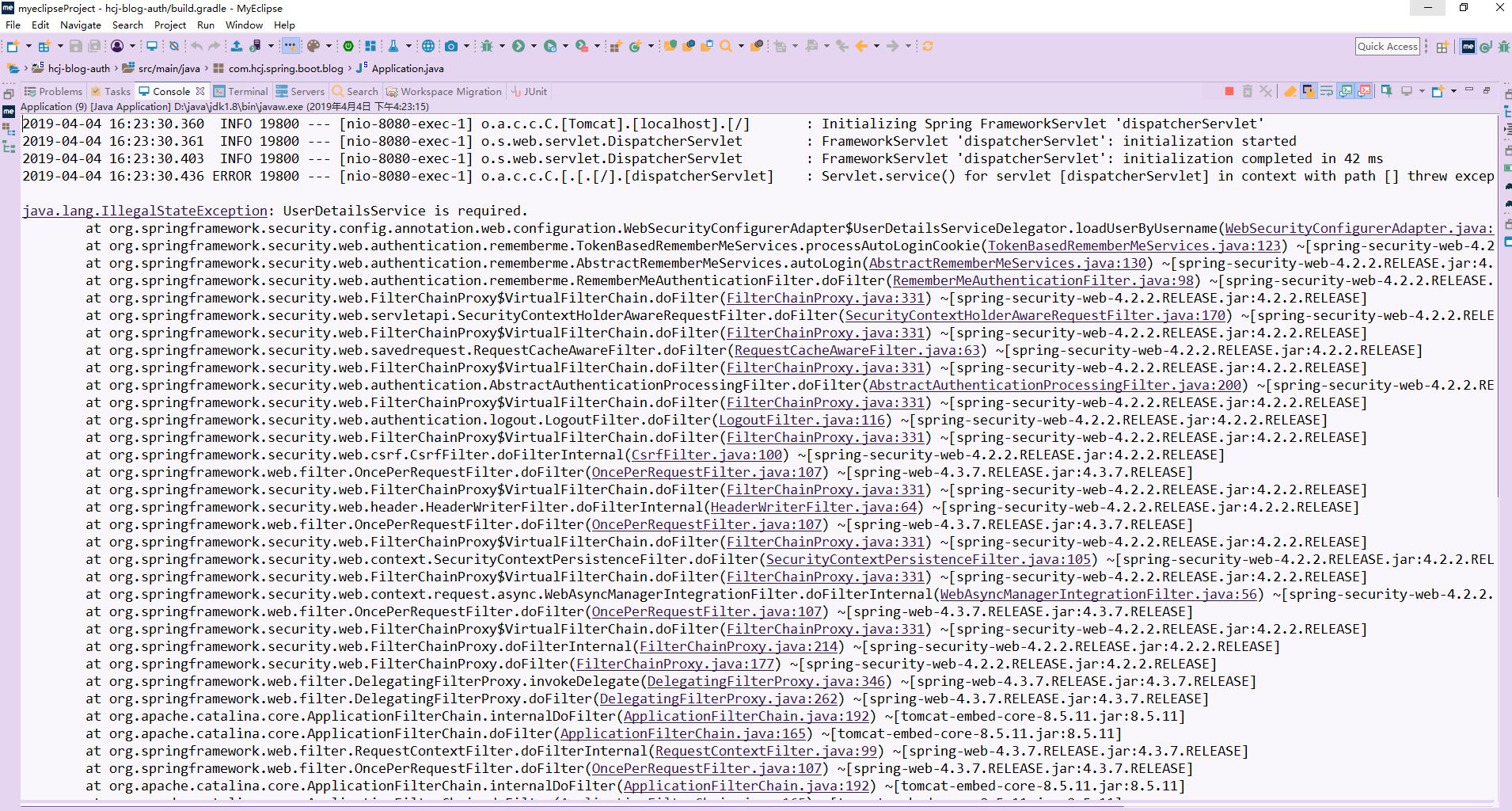Open the Project menu

[x=170, y=25]
